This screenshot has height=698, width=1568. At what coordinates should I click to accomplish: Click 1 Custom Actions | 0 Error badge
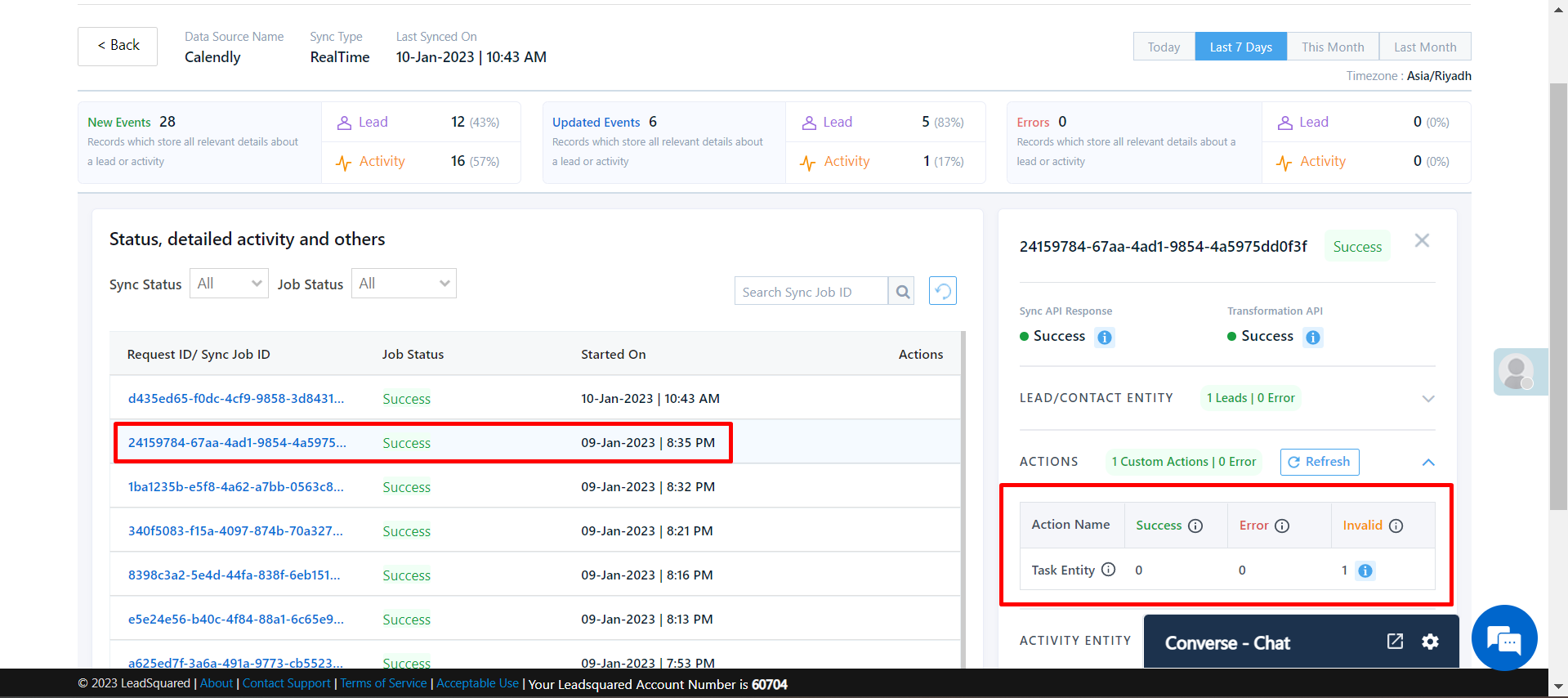click(x=1184, y=462)
